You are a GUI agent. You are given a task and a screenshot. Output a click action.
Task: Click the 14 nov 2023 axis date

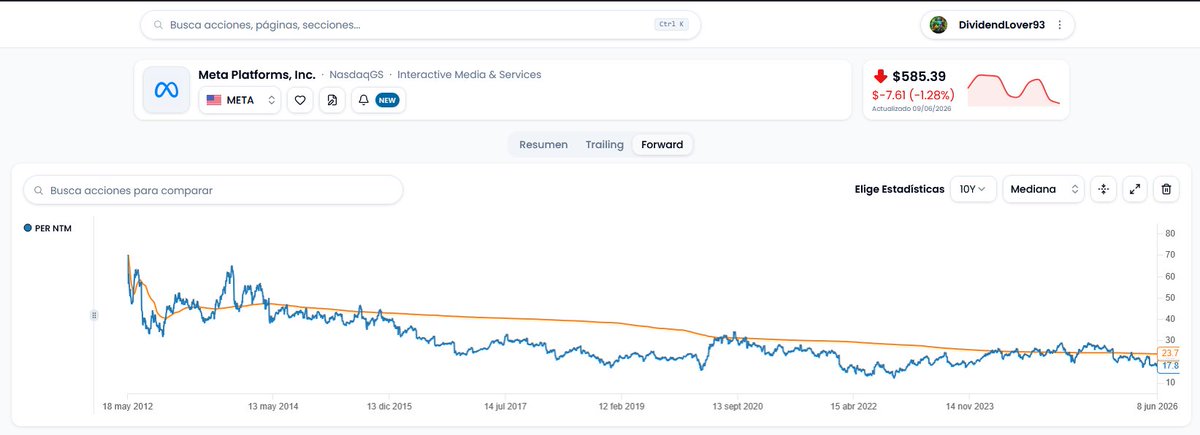[971, 407]
